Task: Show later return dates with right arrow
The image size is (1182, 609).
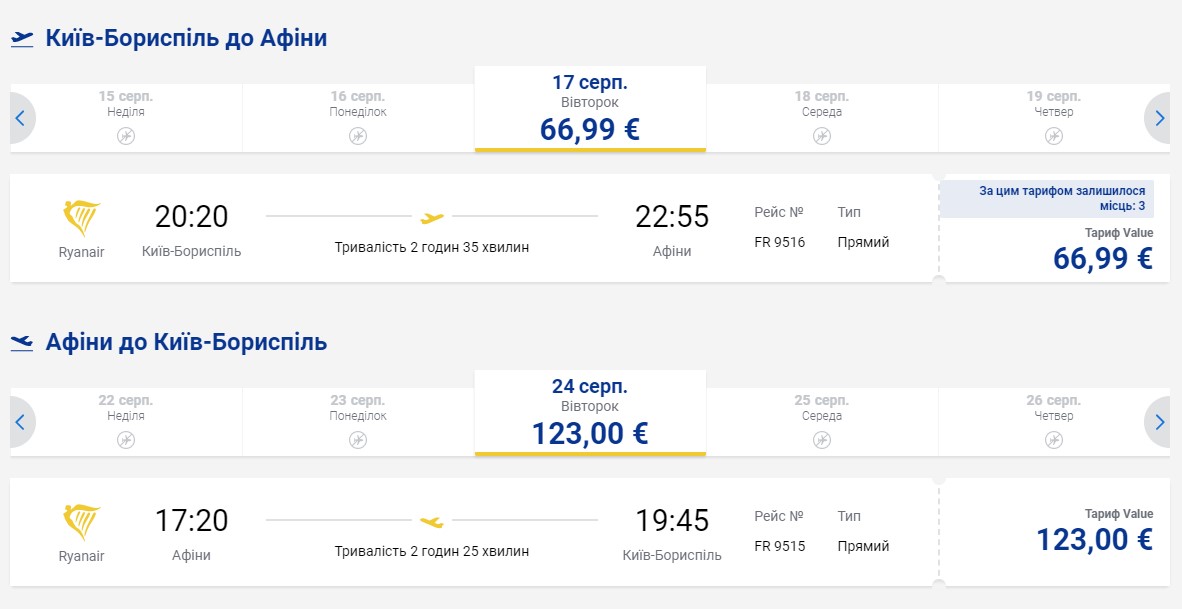Action: point(1160,422)
